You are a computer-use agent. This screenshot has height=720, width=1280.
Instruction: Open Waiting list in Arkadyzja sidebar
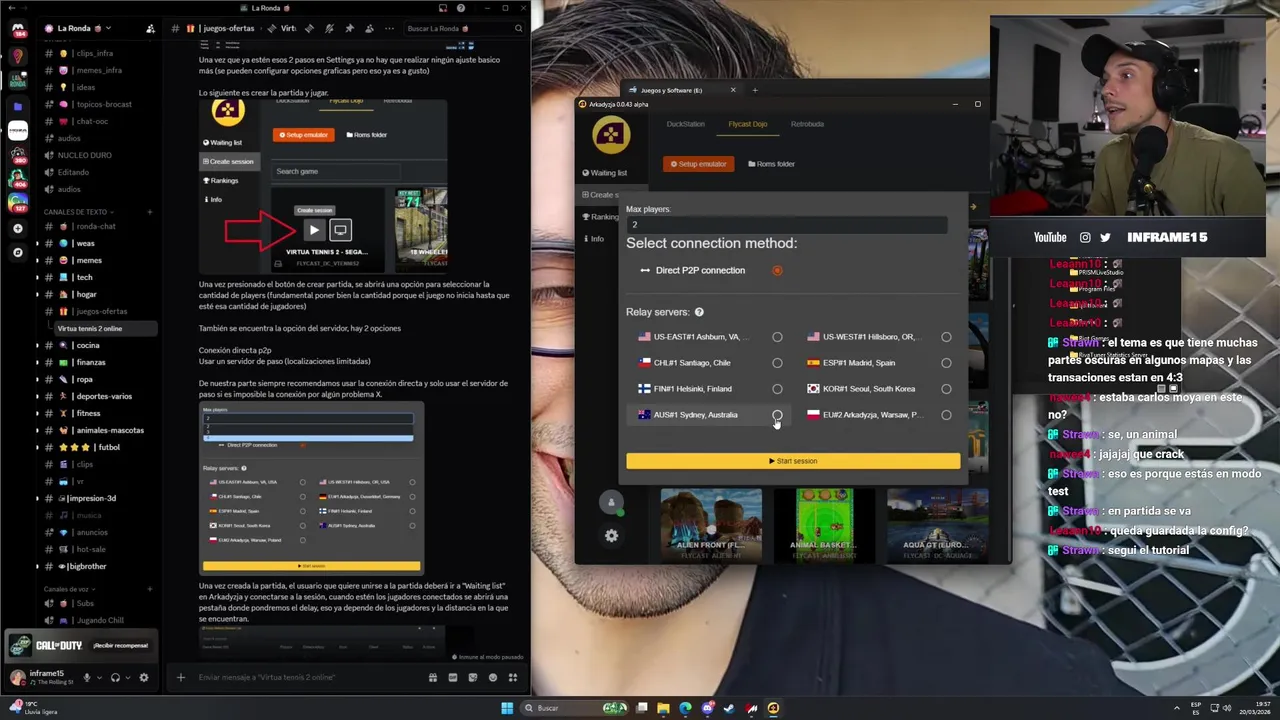click(x=604, y=173)
